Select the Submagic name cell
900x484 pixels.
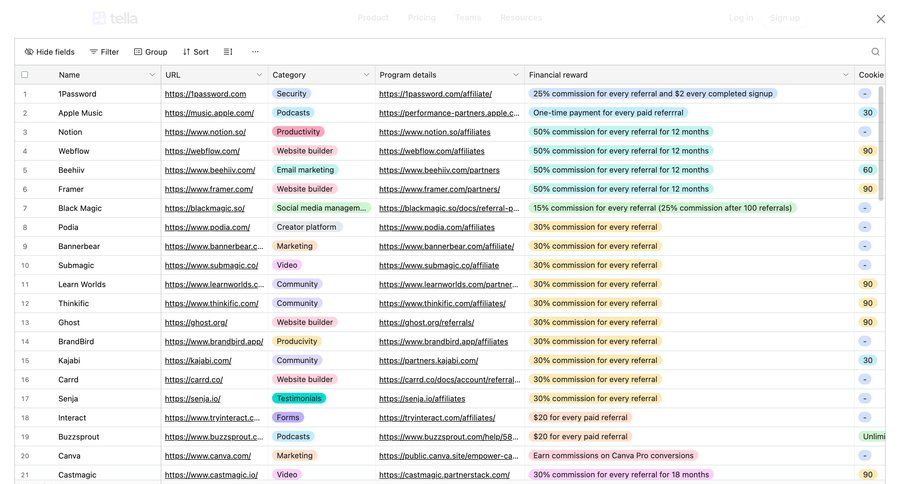(88, 265)
